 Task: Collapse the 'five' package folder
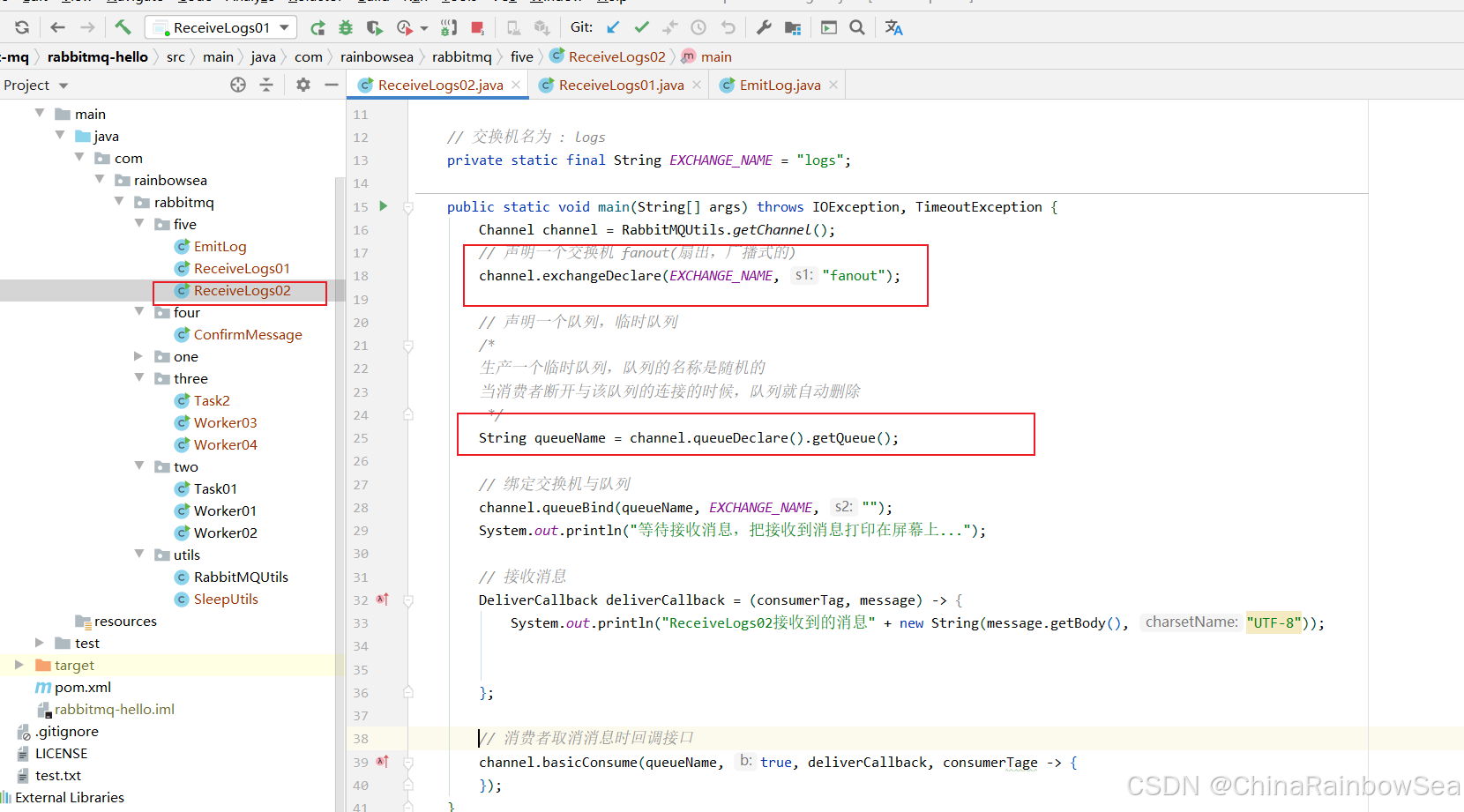pos(138,224)
